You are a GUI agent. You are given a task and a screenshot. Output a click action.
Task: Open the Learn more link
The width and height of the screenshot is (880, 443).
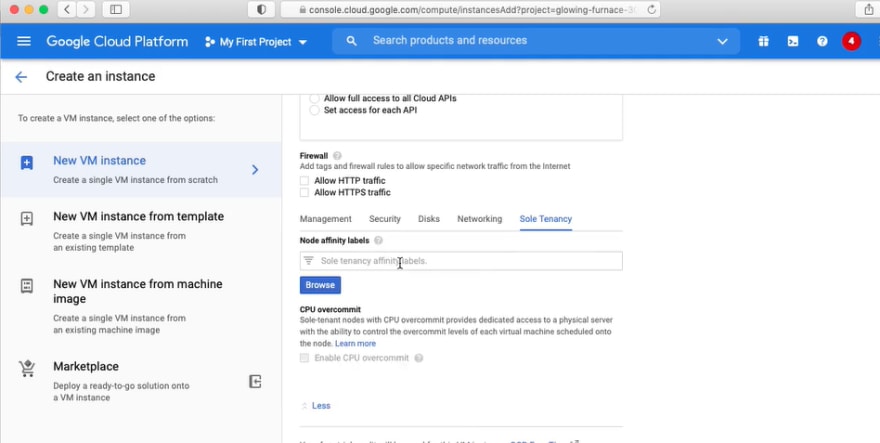[355, 344]
